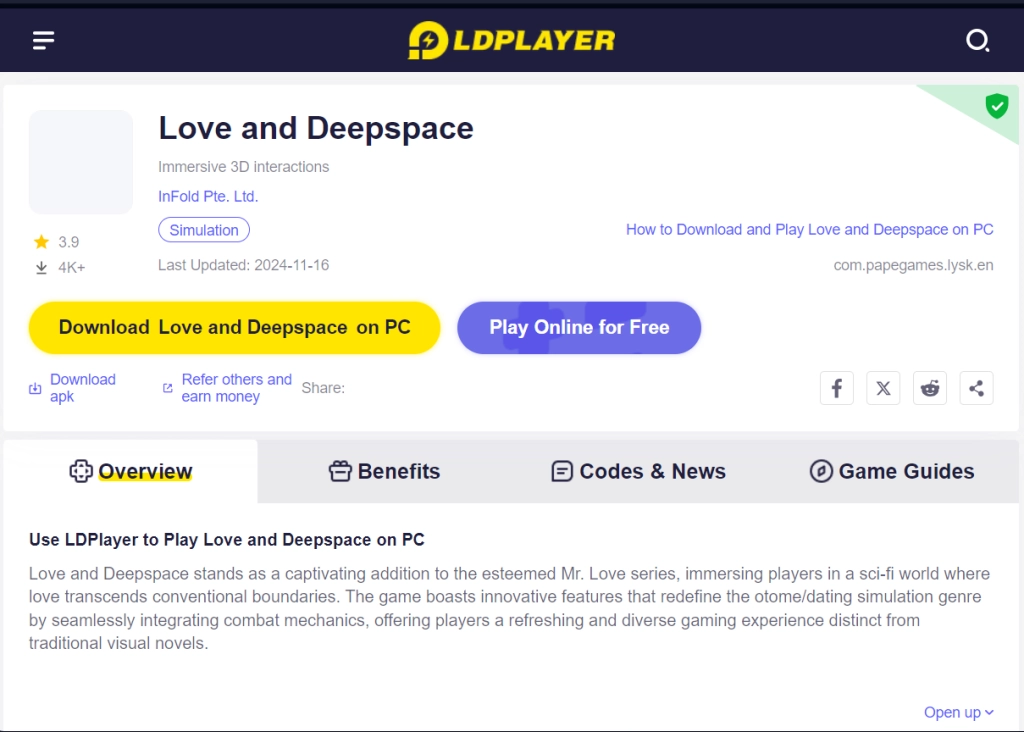Open Refer others and earn money link
The height and width of the screenshot is (732, 1024).
tap(236, 388)
